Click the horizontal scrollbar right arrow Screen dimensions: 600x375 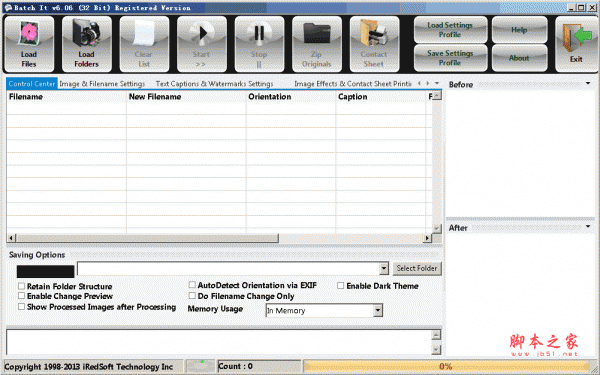[427, 238]
